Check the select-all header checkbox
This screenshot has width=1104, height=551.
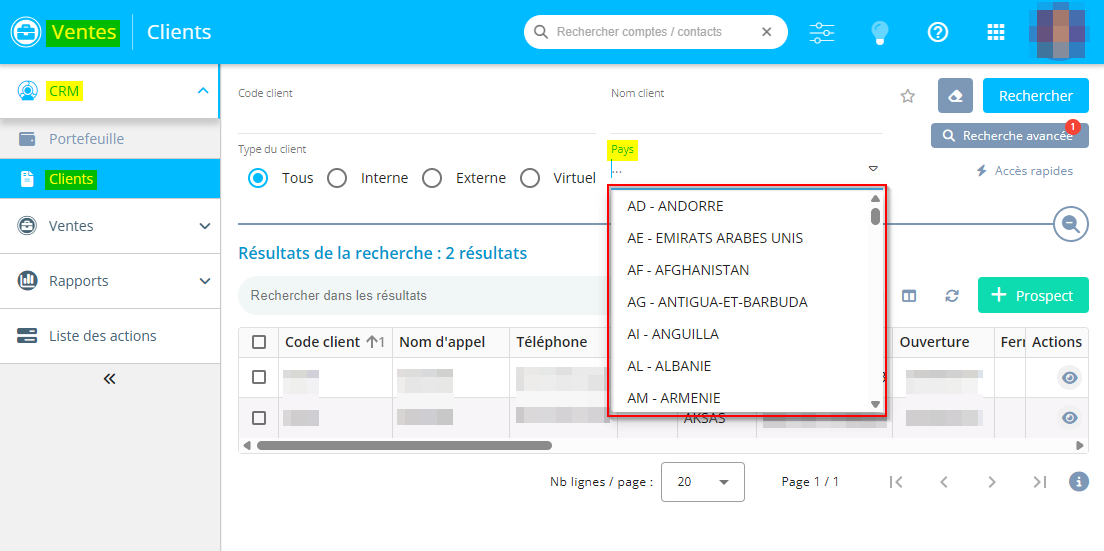coord(259,342)
